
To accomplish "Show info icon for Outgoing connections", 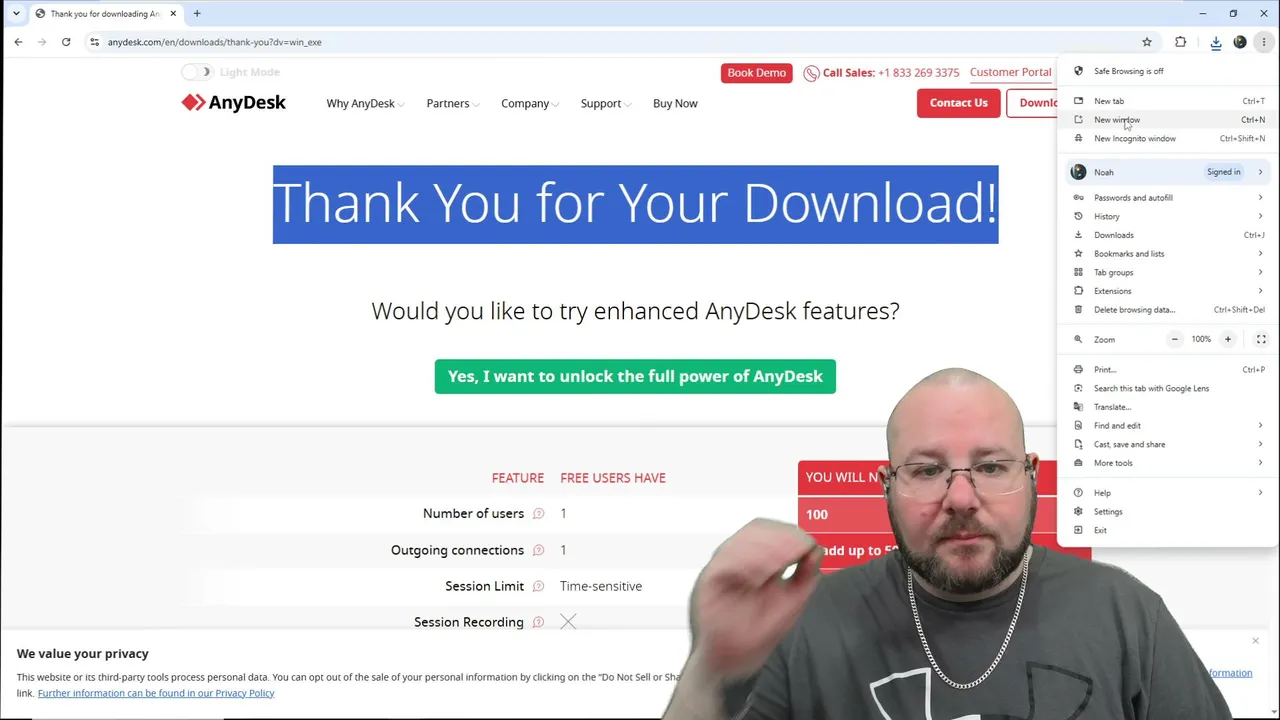I will click(538, 550).
